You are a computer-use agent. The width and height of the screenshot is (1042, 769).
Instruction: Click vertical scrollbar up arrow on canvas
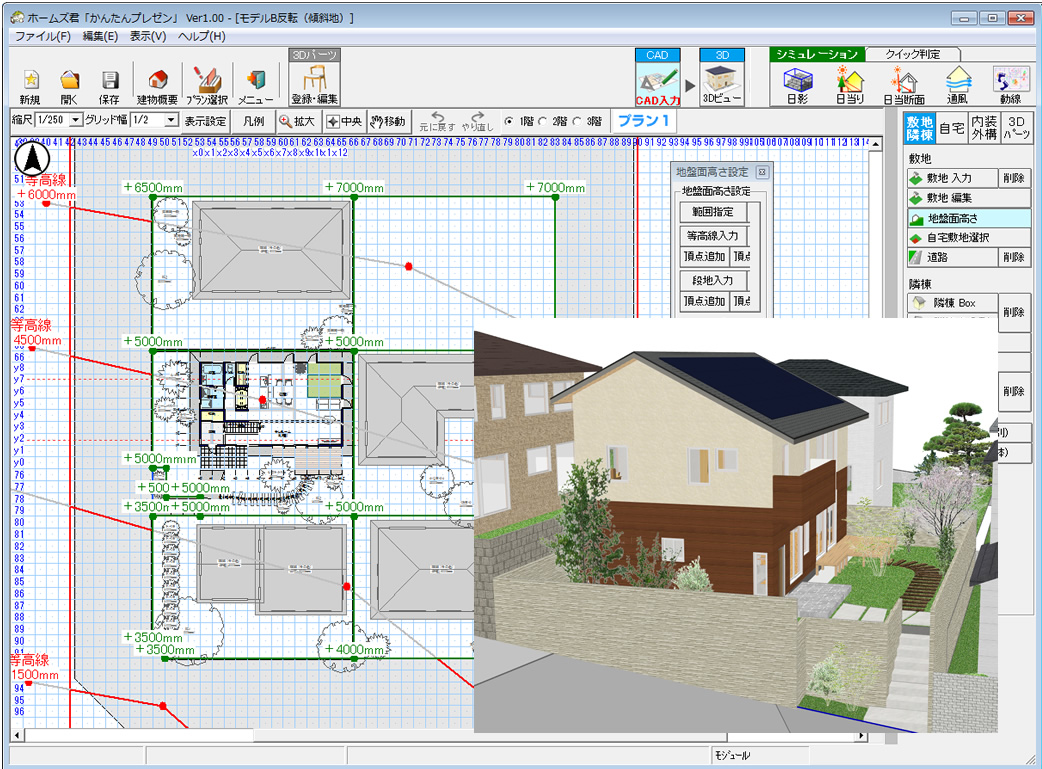[x=877, y=144]
